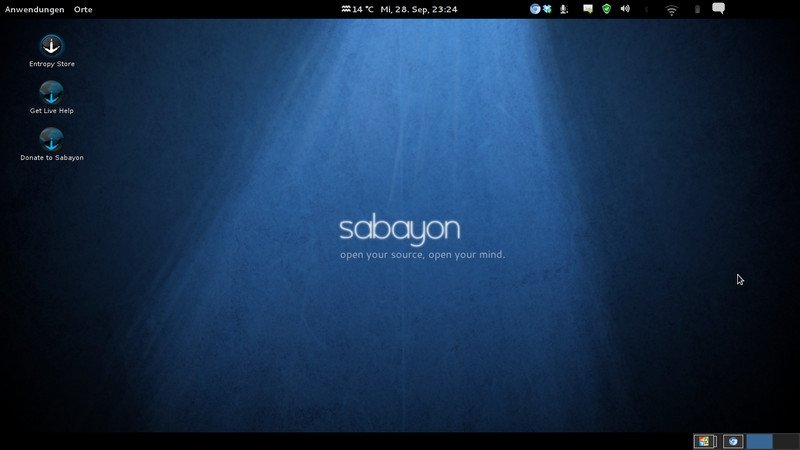
Task: Open the Anwendungen menu
Action: pos(35,9)
